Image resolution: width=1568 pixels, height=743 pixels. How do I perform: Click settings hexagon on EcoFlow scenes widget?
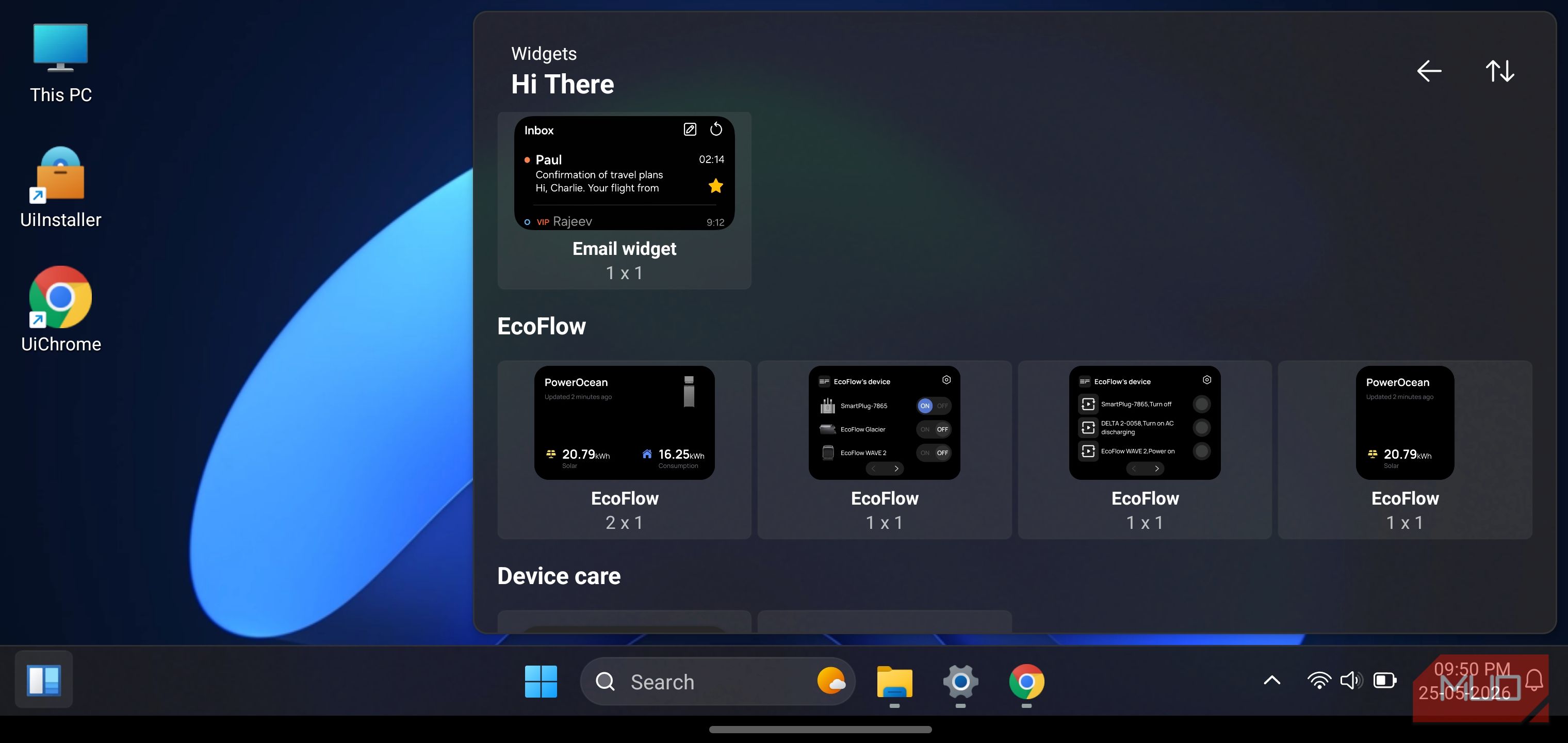[1207, 380]
